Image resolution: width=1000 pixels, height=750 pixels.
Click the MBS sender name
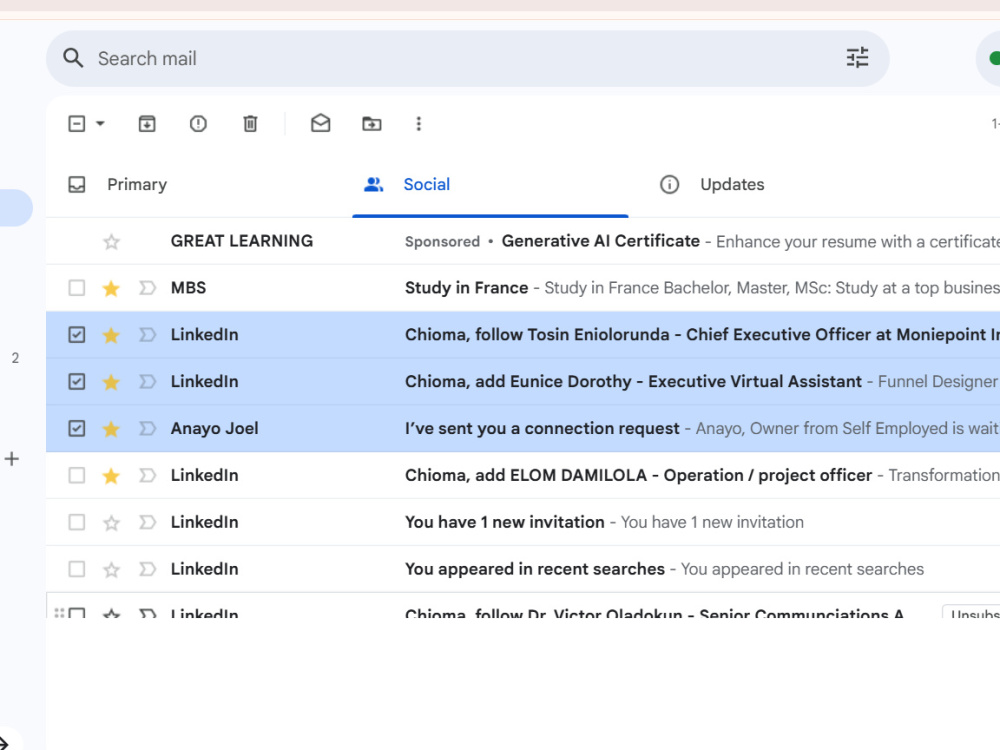[x=188, y=288]
